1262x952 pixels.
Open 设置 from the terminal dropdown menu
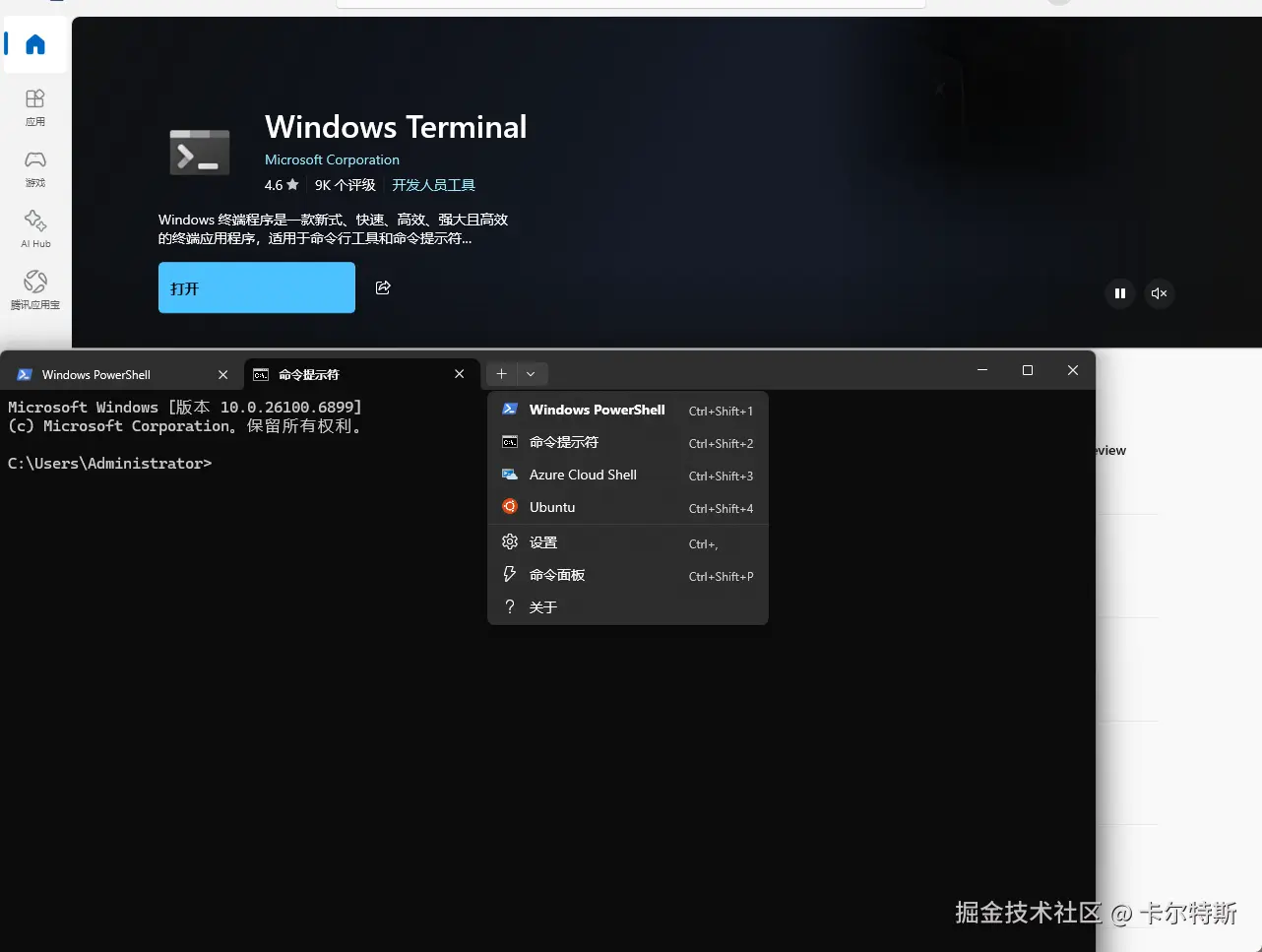[x=542, y=541]
